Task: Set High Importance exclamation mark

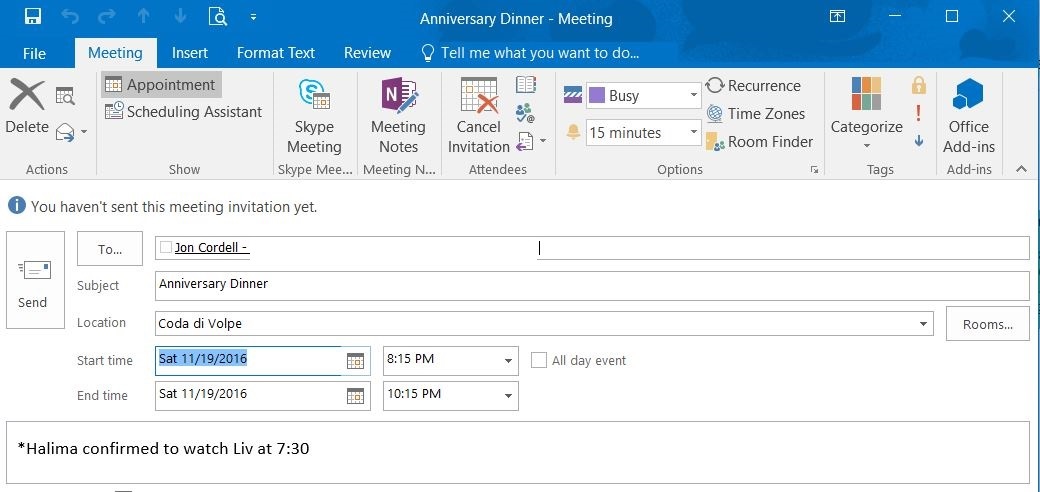Action: coord(919,113)
